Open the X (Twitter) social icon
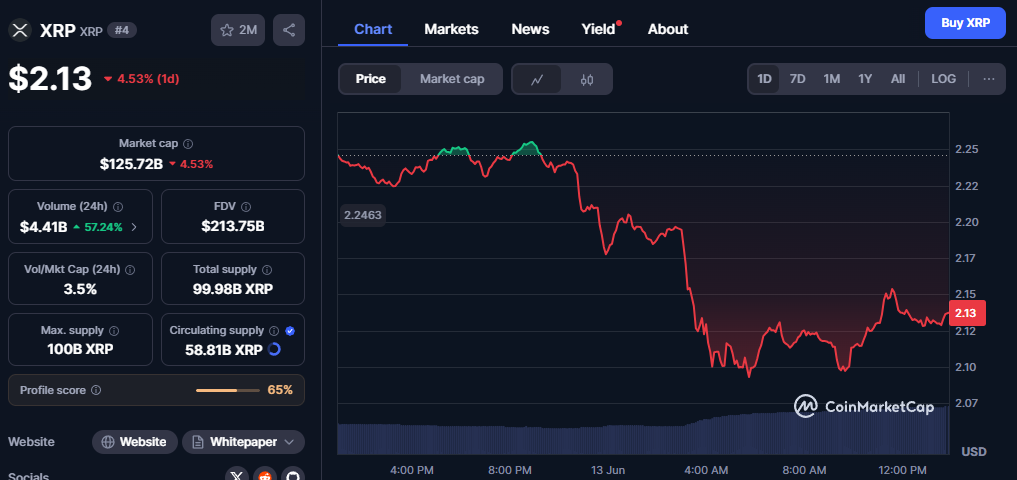The width and height of the screenshot is (1017, 480). click(x=237, y=477)
